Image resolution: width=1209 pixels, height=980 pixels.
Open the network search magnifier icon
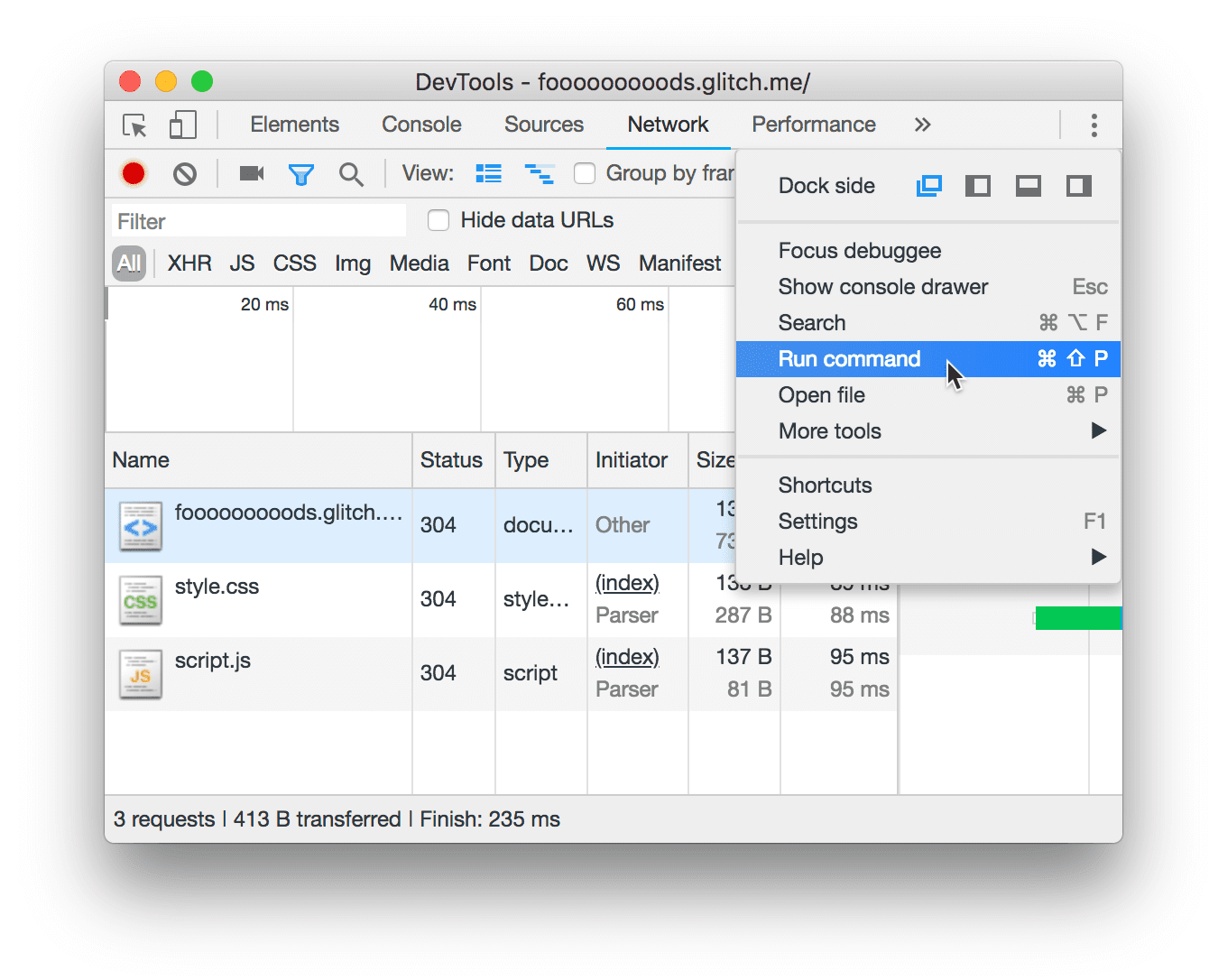351,173
